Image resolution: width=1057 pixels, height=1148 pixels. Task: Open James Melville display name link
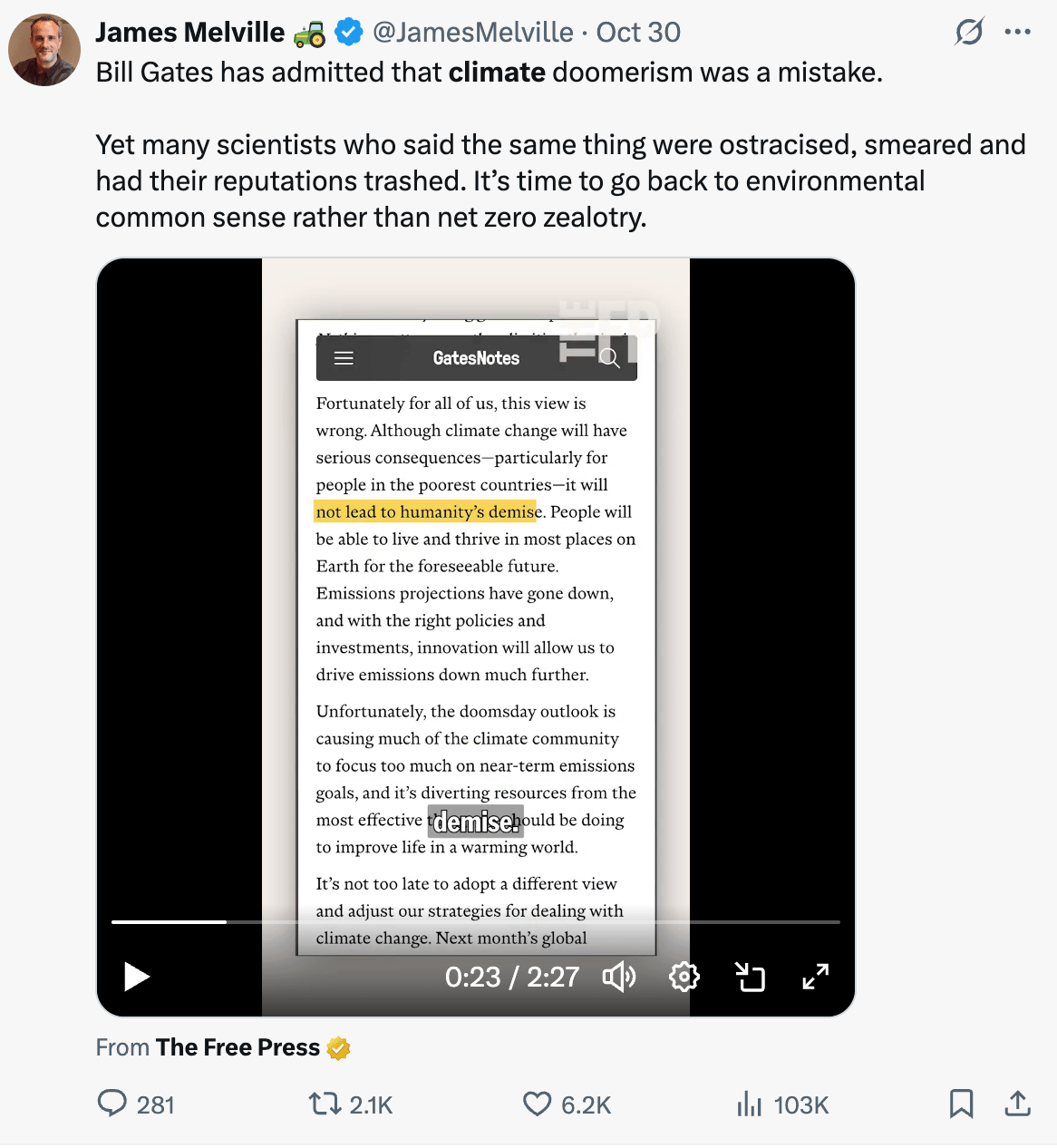point(190,32)
